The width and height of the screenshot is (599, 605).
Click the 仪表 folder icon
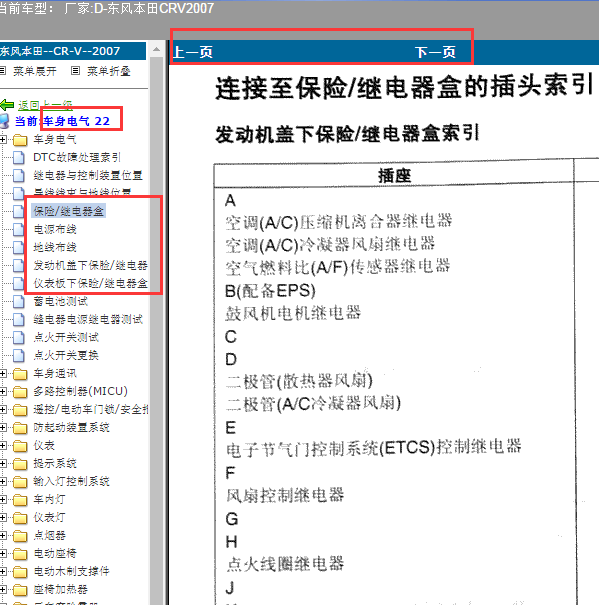(x=20, y=446)
